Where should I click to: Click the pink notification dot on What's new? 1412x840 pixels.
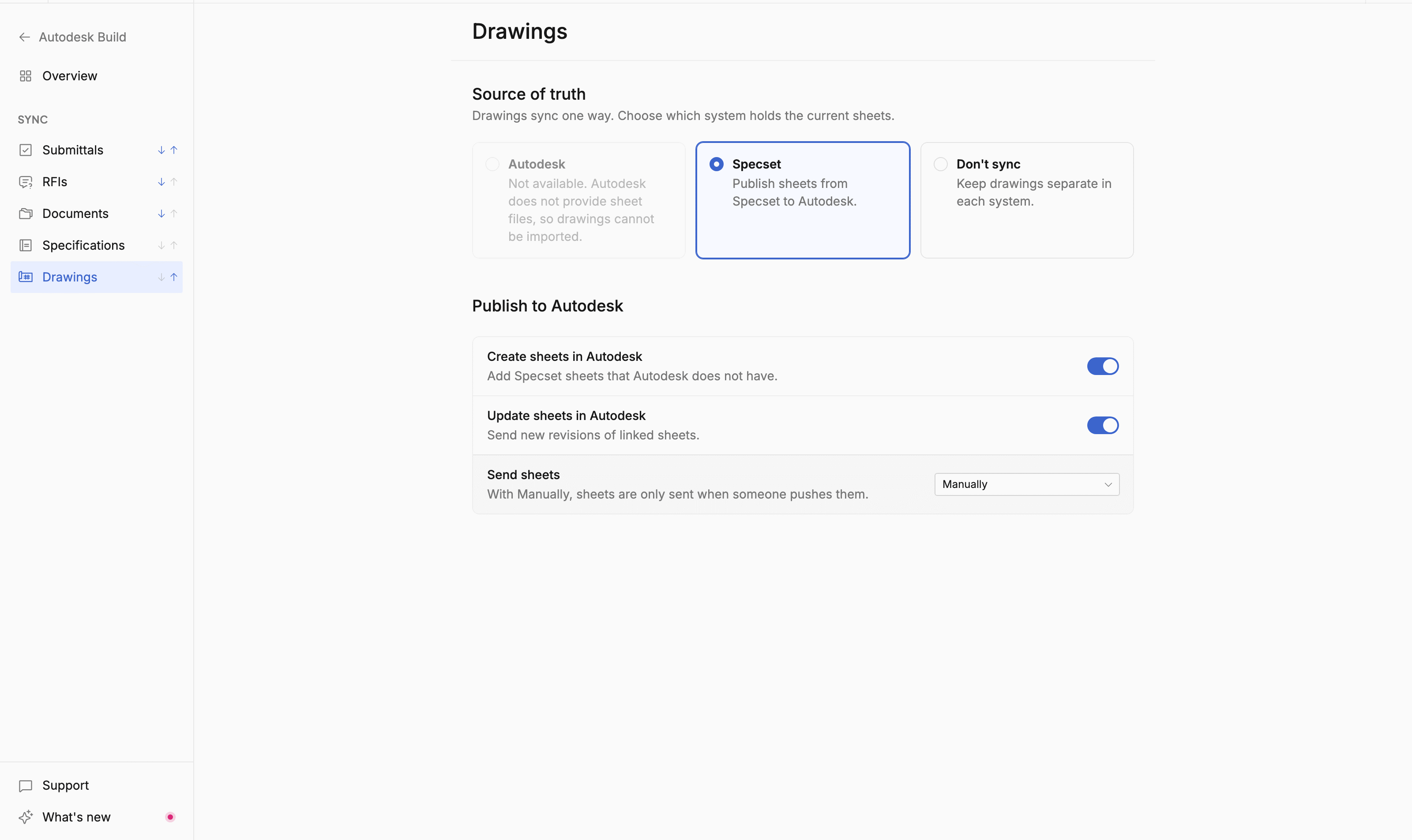point(170,817)
